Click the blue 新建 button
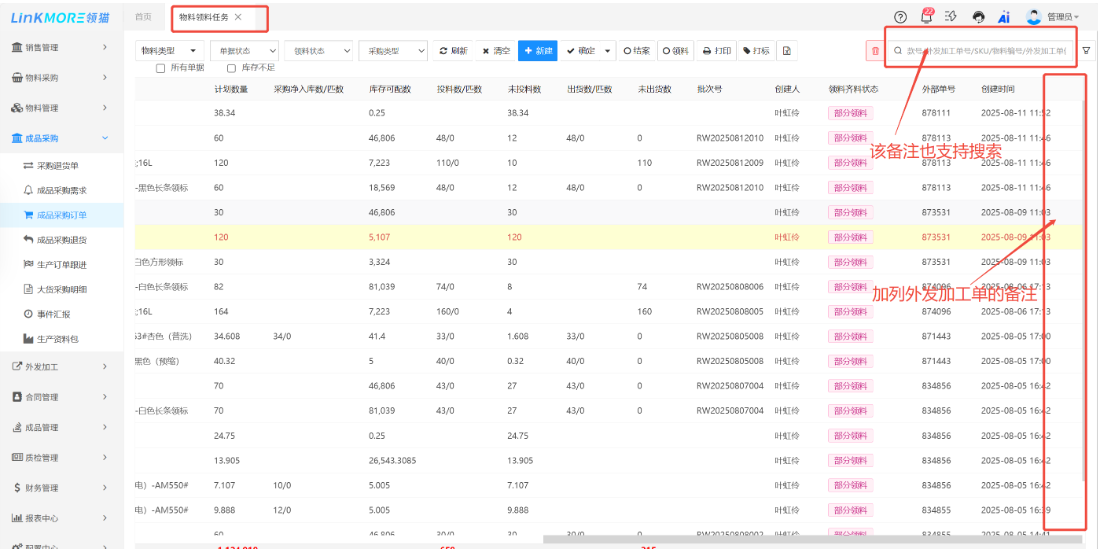The image size is (1098, 549). pos(538,51)
